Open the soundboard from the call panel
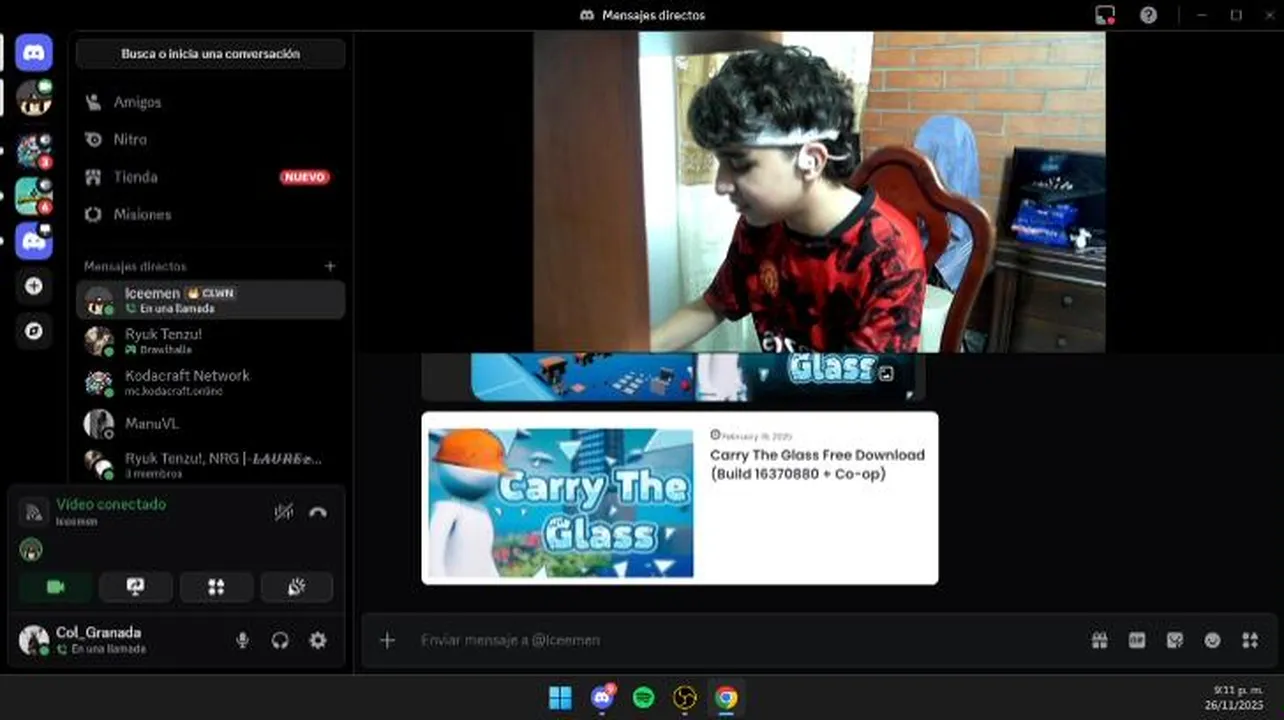Viewport: 1284px width, 720px height. coord(297,587)
